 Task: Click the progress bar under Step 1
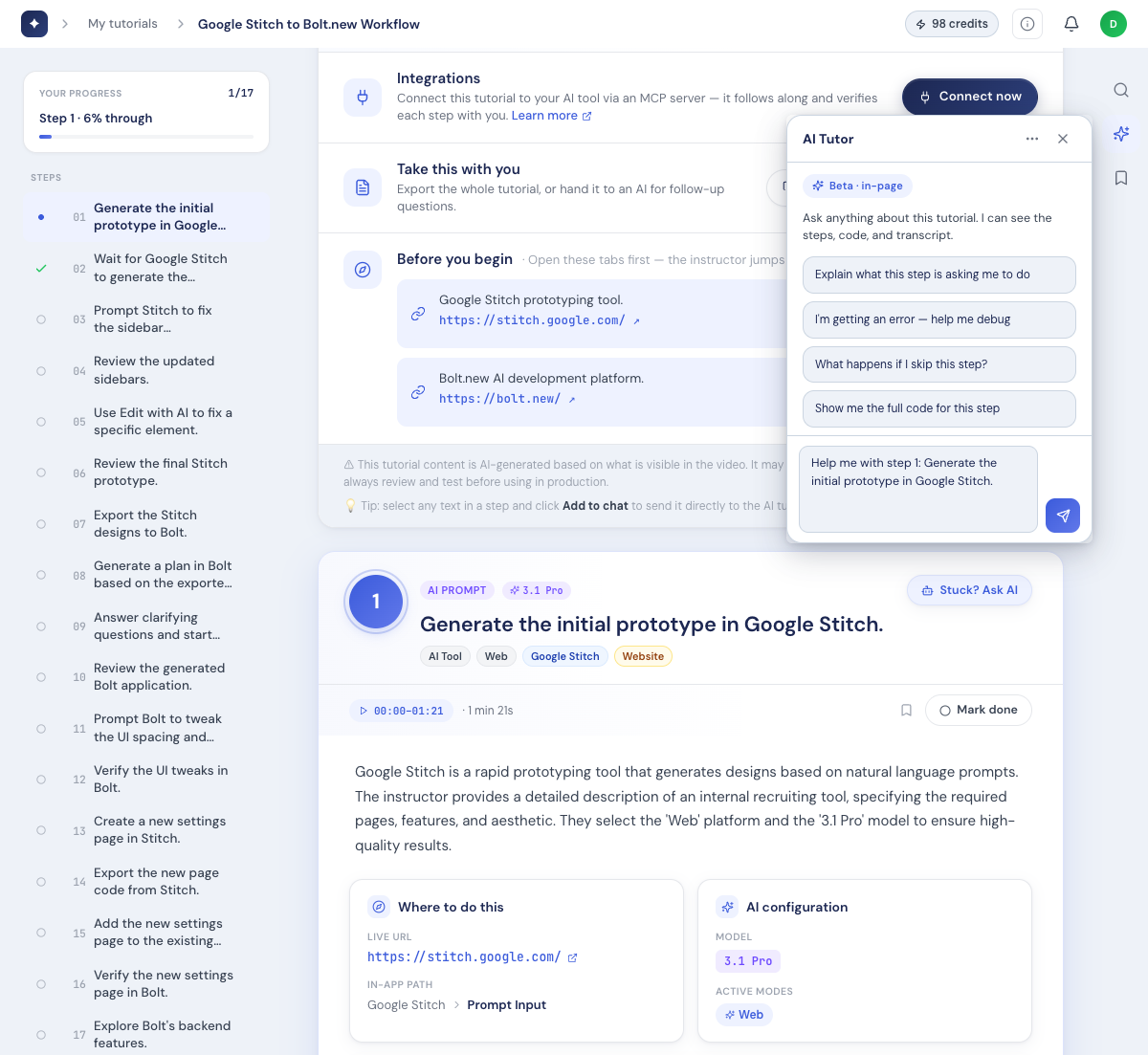coord(146,137)
